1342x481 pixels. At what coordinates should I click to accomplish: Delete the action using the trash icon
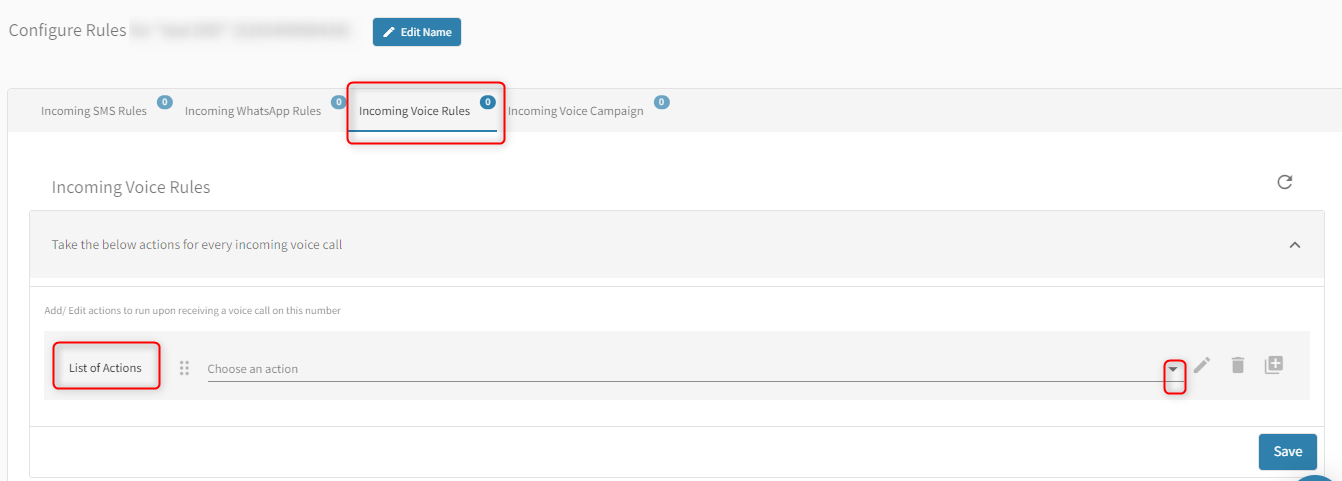coord(1238,365)
